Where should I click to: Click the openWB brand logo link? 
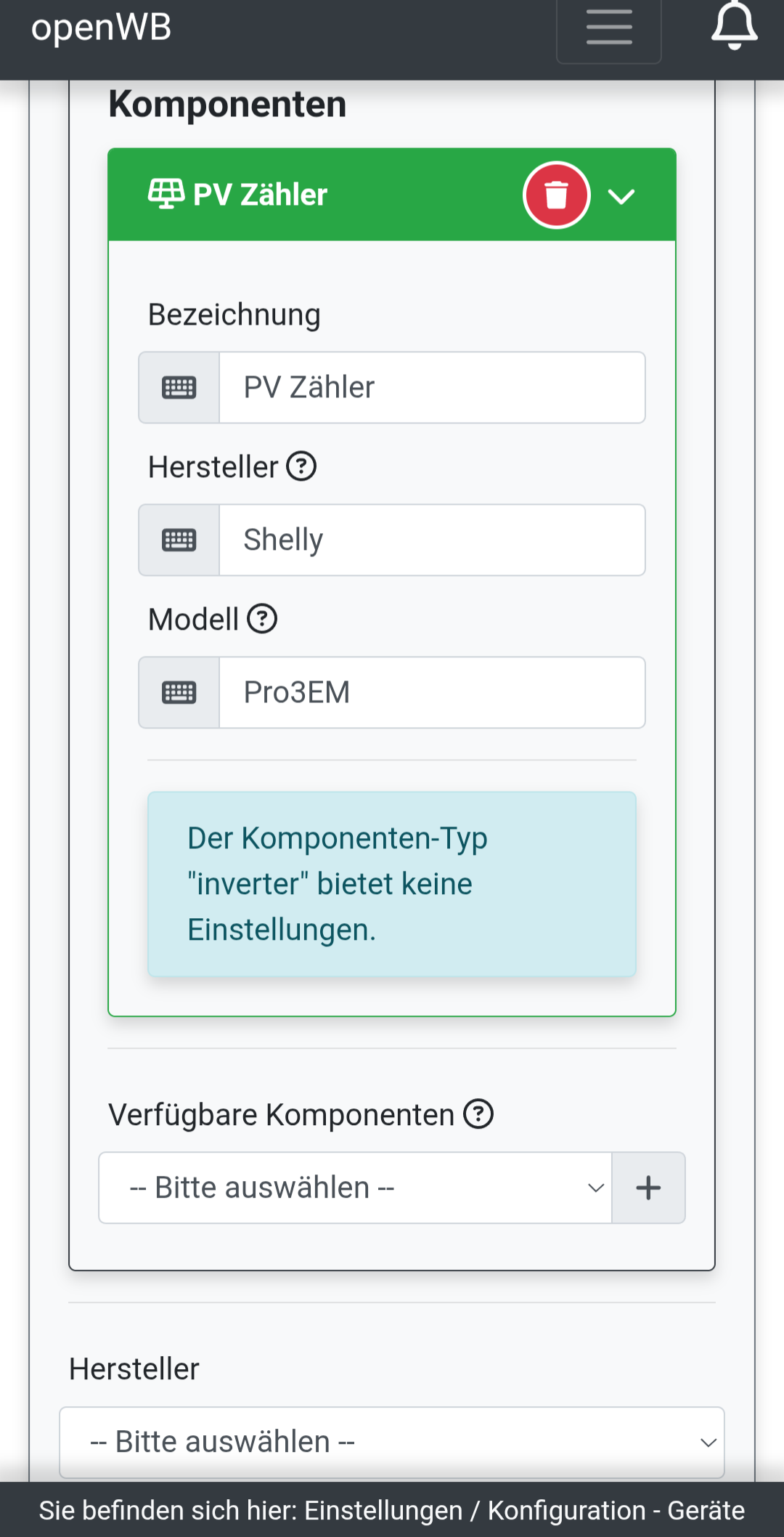(102, 28)
